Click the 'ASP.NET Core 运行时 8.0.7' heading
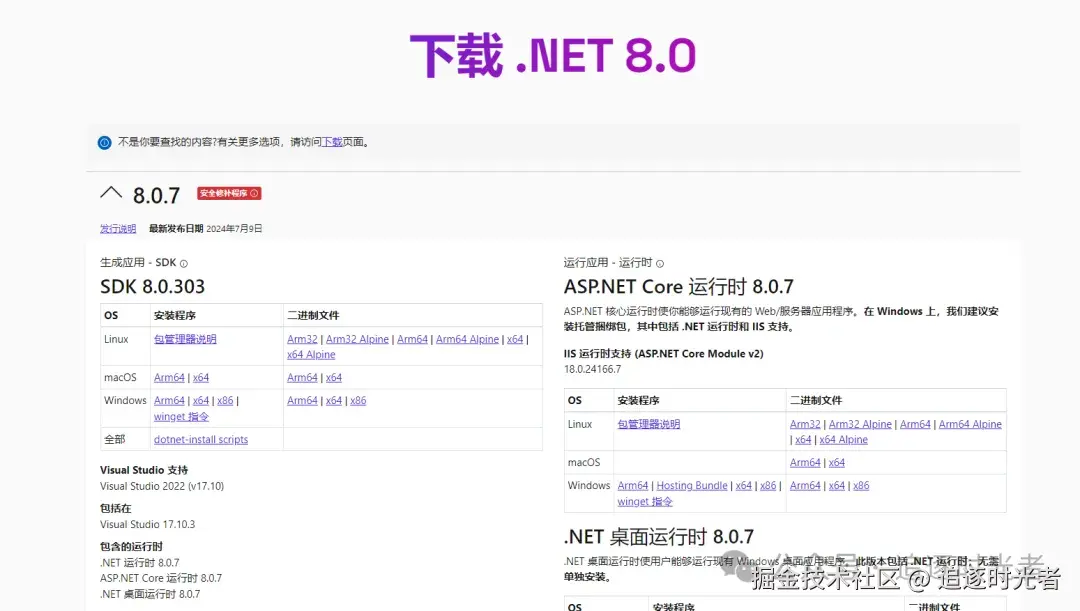The width and height of the screenshot is (1080, 611). tap(678, 287)
